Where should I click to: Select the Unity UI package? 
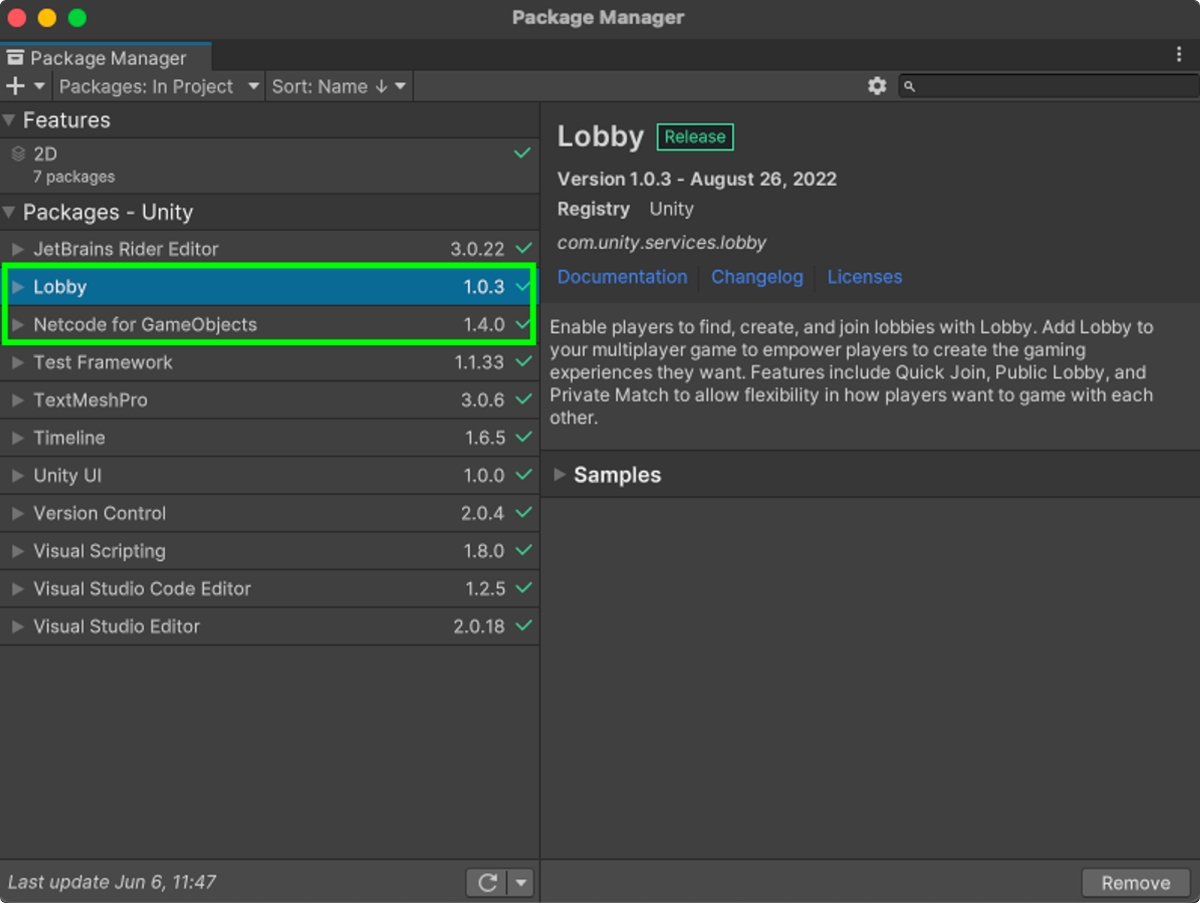[x=269, y=475]
